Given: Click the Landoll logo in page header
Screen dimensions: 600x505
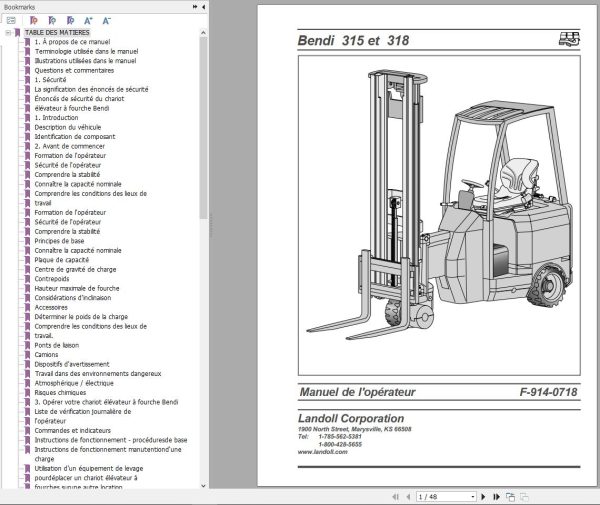Looking at the screenshot, I should coord(569,39).
